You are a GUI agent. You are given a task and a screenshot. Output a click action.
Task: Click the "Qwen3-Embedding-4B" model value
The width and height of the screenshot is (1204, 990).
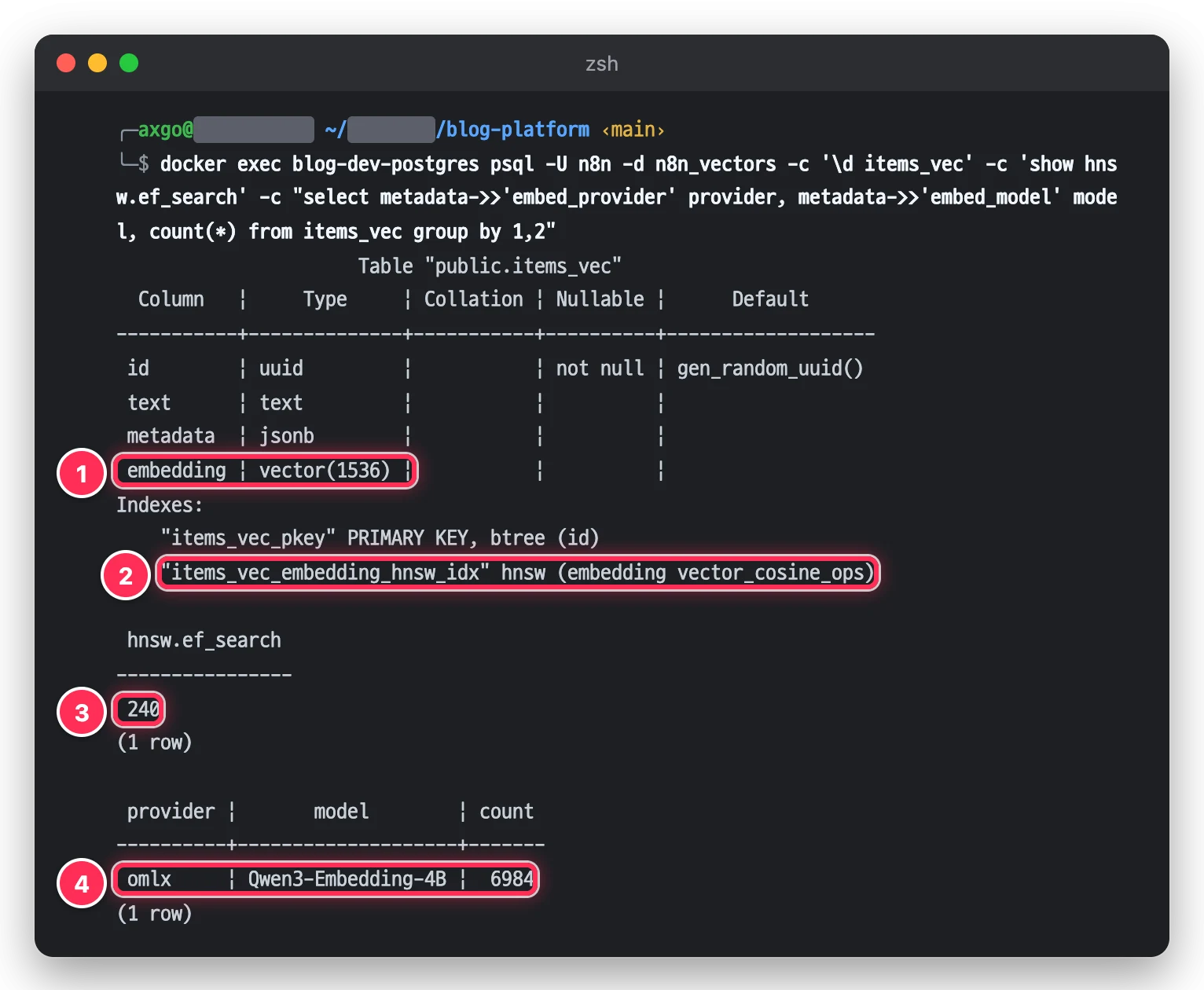click(347, 879)
